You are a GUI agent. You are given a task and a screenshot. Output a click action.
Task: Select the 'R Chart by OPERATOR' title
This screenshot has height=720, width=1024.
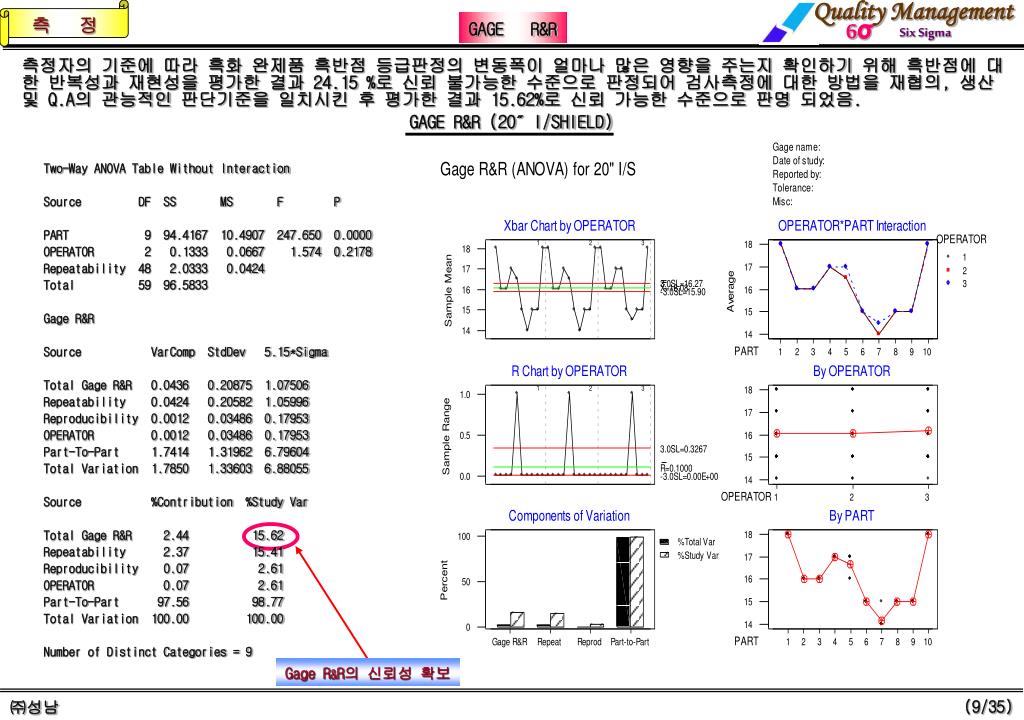pos(569,371)
